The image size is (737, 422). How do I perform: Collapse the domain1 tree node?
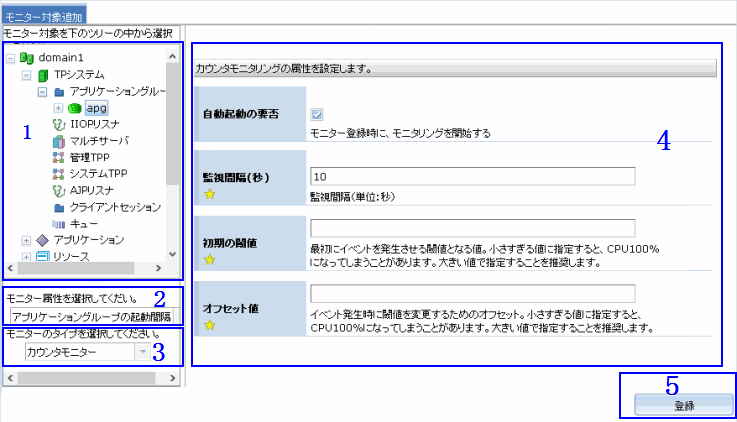pos(11,58)
